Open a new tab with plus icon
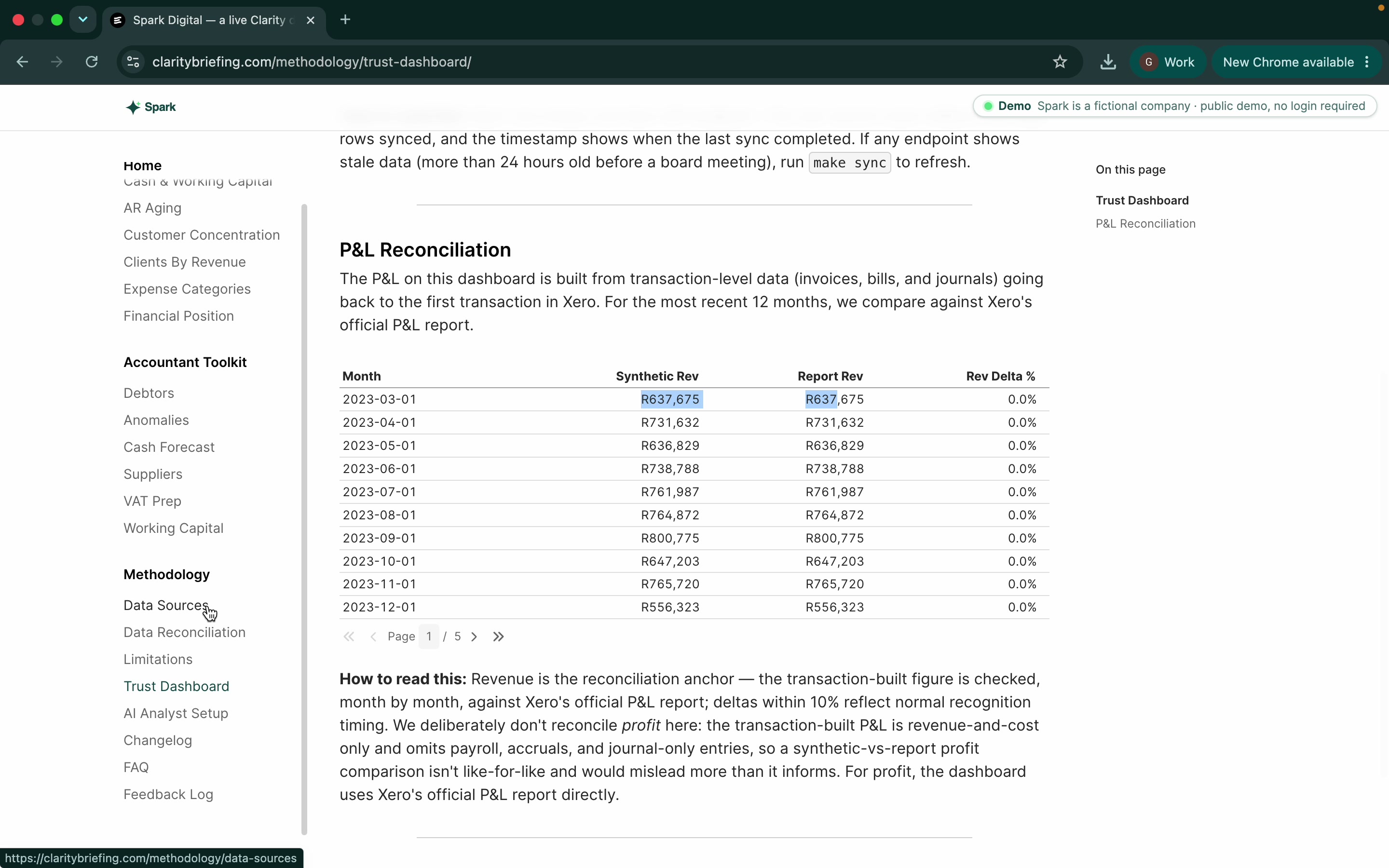The width and height of the screenshot is (1389, 868). pyautogui.click(x=345, y=20)
